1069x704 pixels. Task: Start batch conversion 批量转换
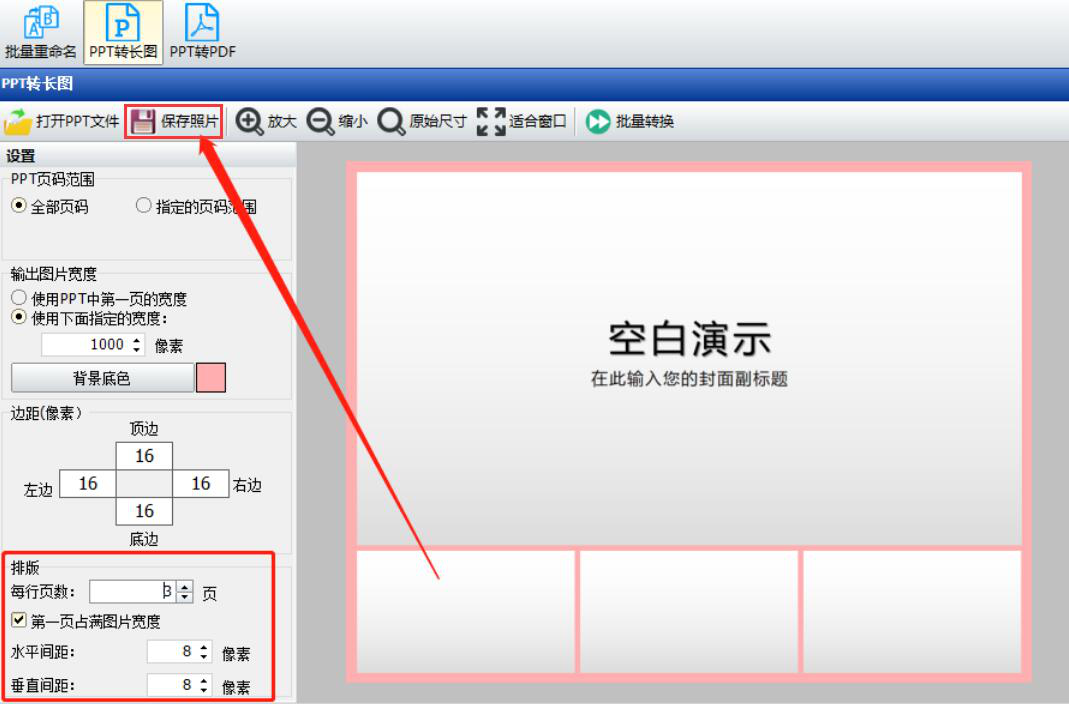pos(630,121)
